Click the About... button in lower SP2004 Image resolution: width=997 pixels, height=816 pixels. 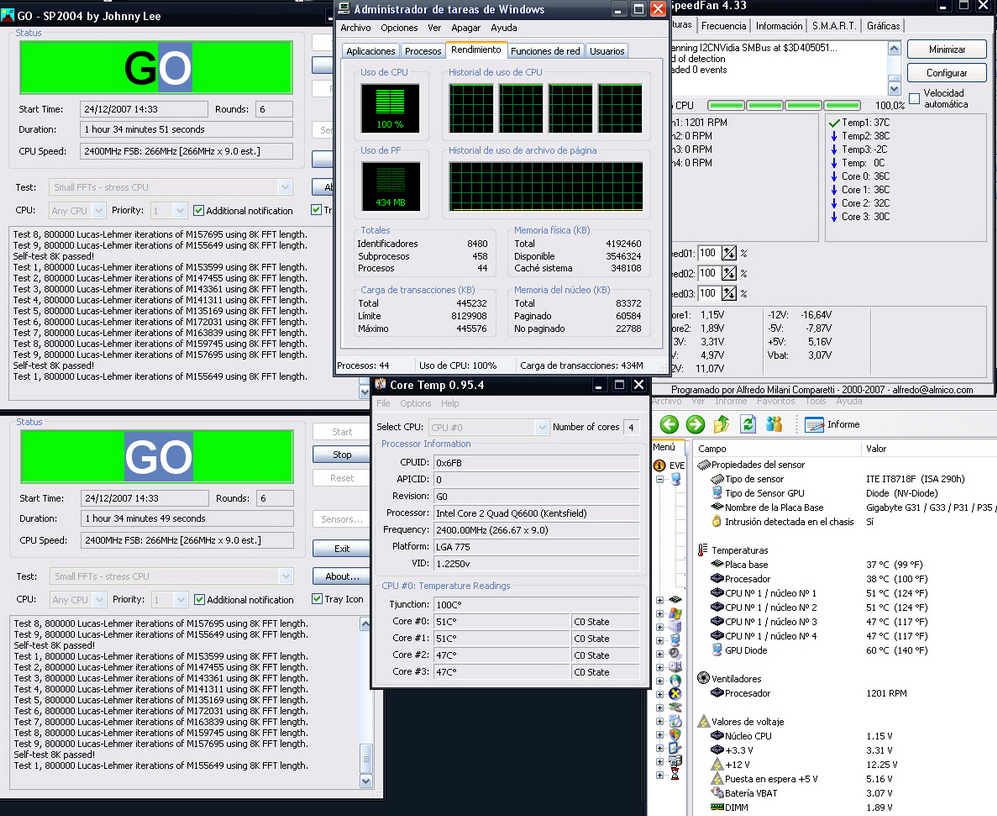[342, 576]
